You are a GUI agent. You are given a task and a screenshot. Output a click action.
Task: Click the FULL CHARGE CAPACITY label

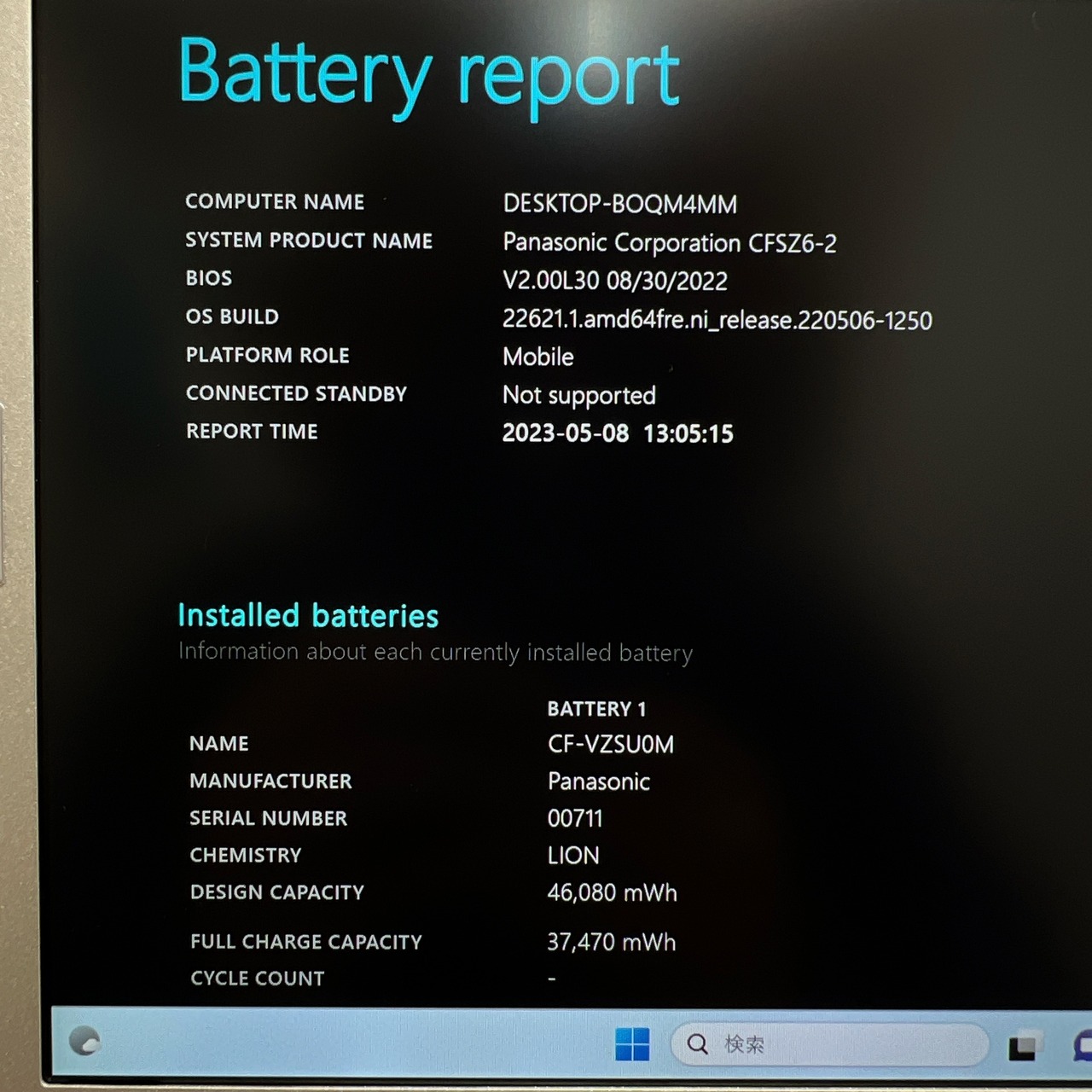[x=305, y=942]
